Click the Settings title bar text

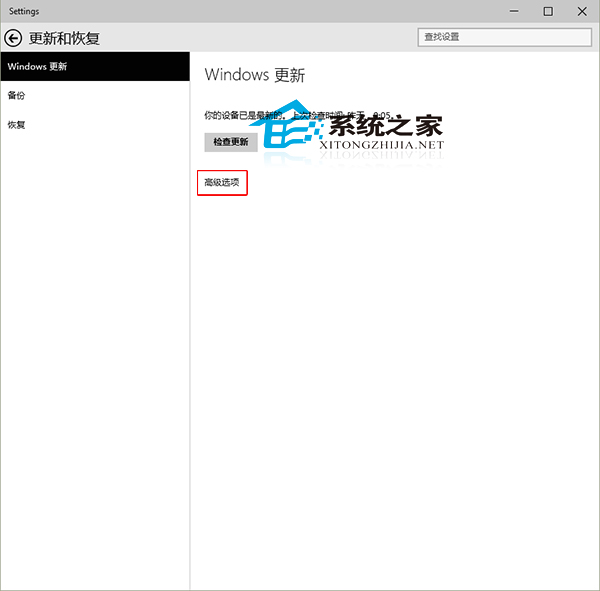pos(24,11)
